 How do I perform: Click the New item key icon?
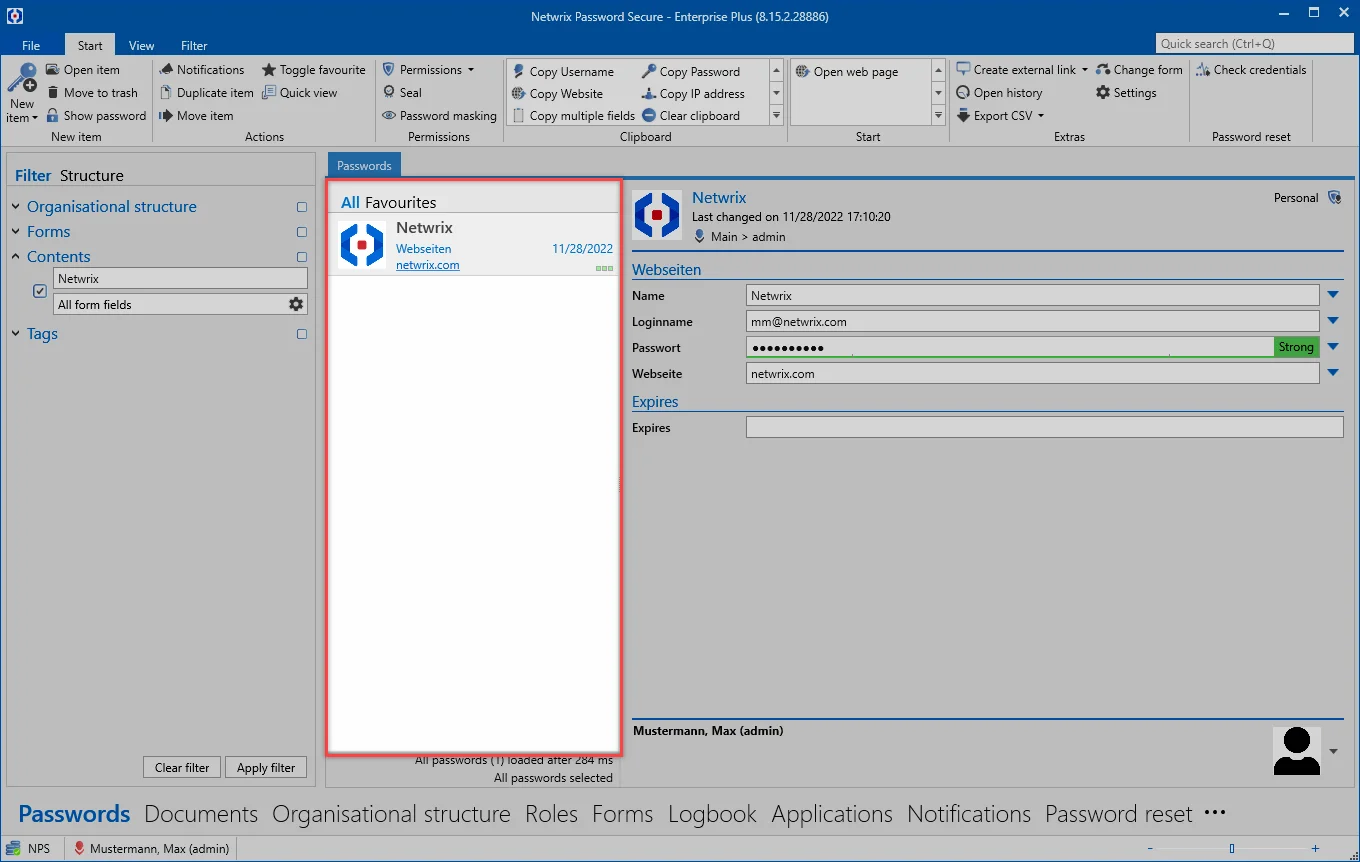coord(21,80)
